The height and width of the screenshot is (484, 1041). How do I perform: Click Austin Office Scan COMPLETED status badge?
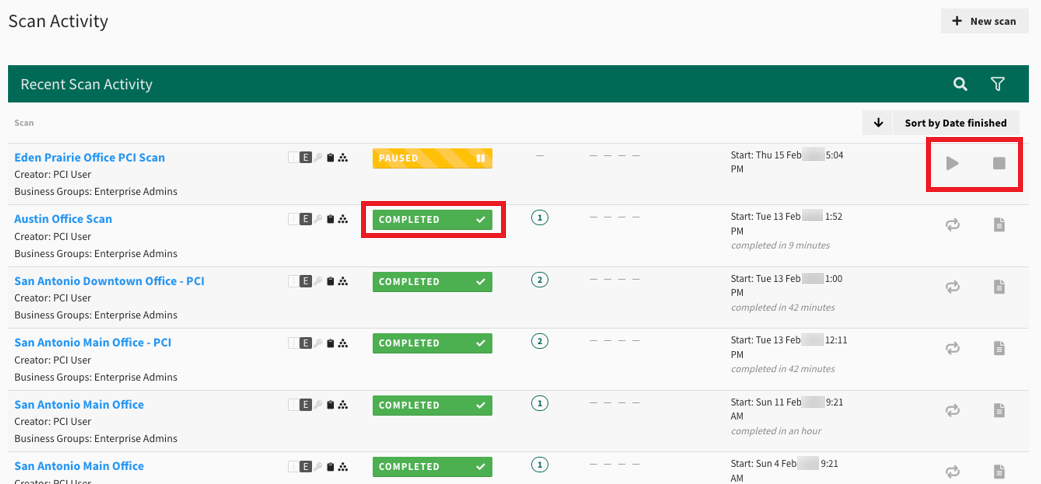click(x=432, y=219)
